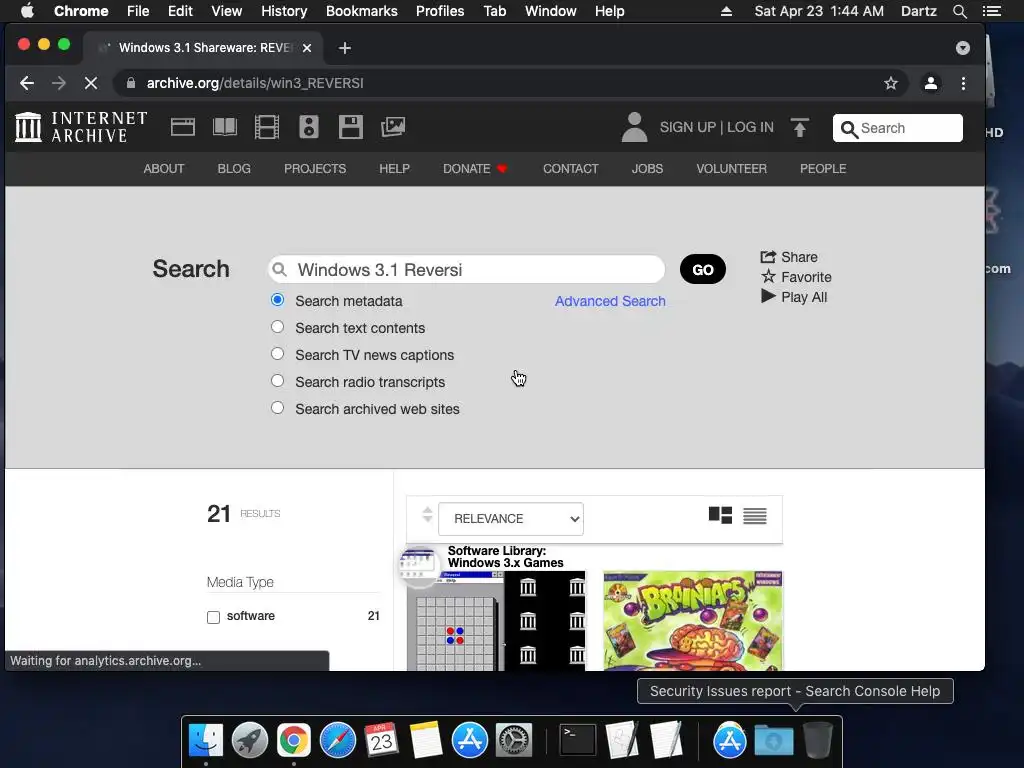
Task: Open the Images icon in header
Action: coord(393,127)
